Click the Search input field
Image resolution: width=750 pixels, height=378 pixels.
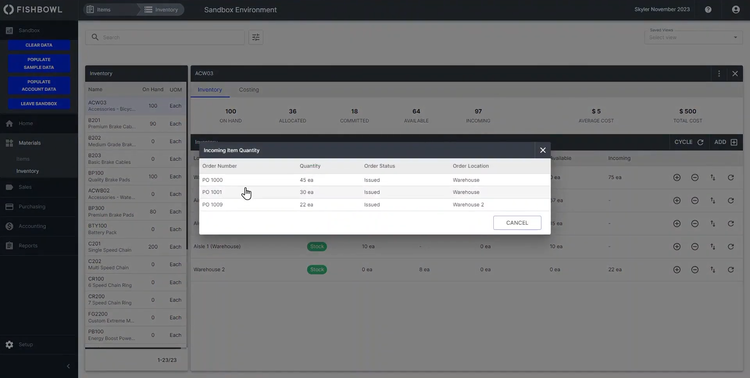point(165,37)
